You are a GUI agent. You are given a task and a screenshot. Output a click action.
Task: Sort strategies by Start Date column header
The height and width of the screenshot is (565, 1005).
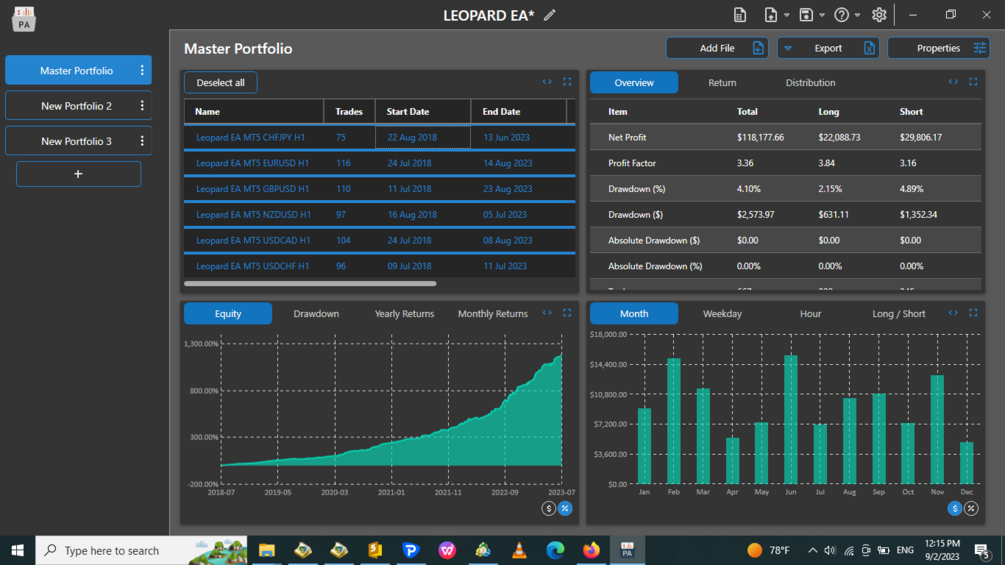coord(422,111)
